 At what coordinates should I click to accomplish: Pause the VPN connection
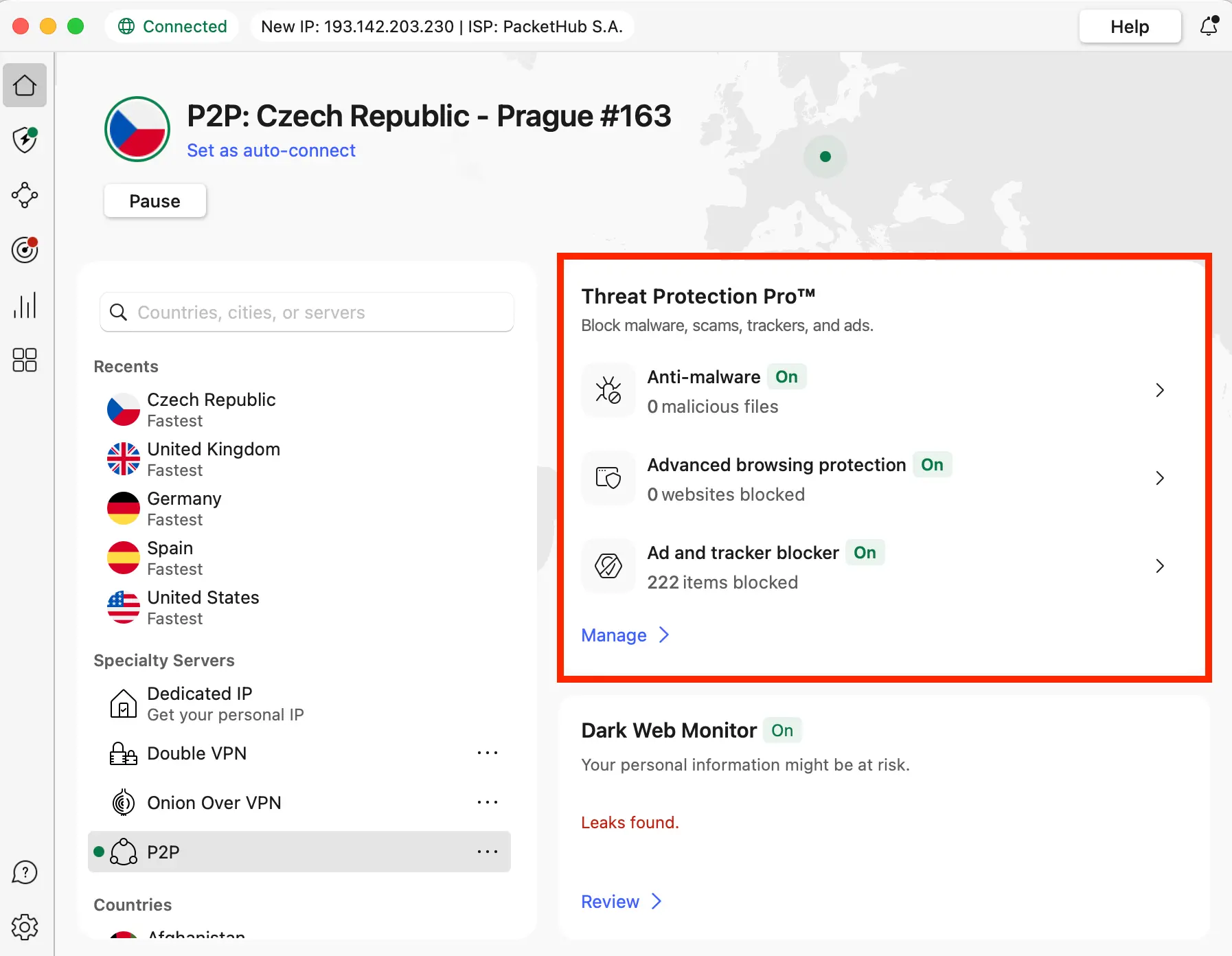(155, 201)
